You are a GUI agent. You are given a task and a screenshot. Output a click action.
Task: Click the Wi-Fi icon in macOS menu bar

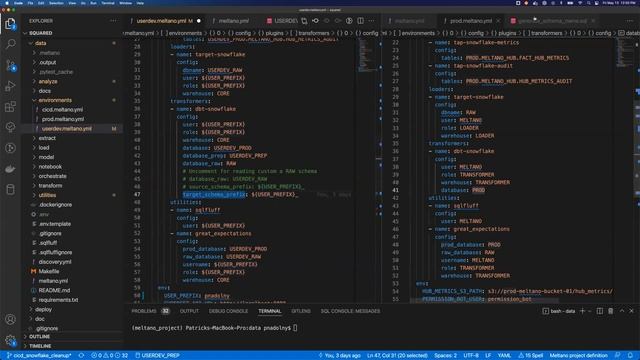pyautogui.click(x=579, y=3)
